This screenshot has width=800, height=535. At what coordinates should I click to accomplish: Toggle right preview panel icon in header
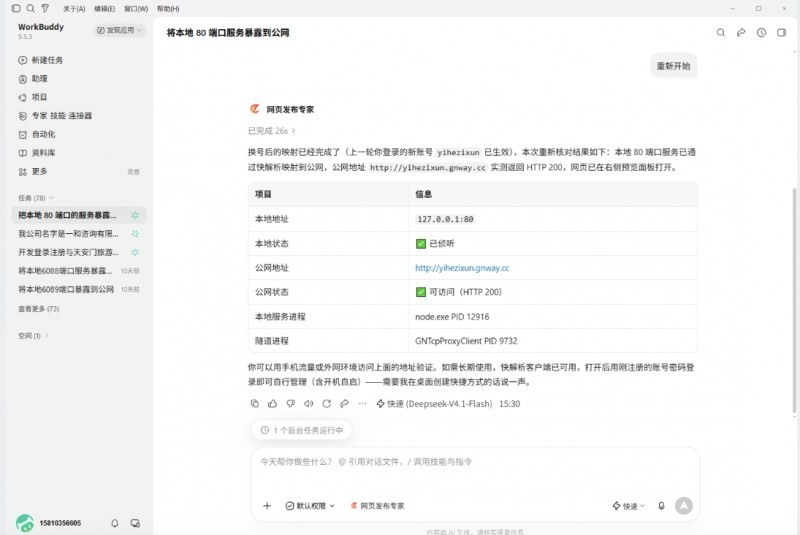tap(781, 33)
